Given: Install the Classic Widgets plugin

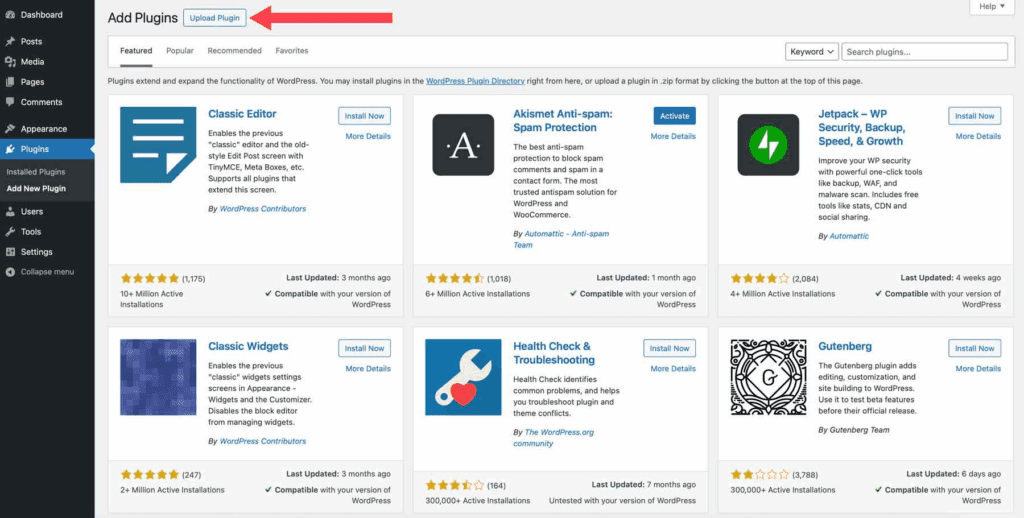Looking at the screenshot, I should [x=364, y=348].
